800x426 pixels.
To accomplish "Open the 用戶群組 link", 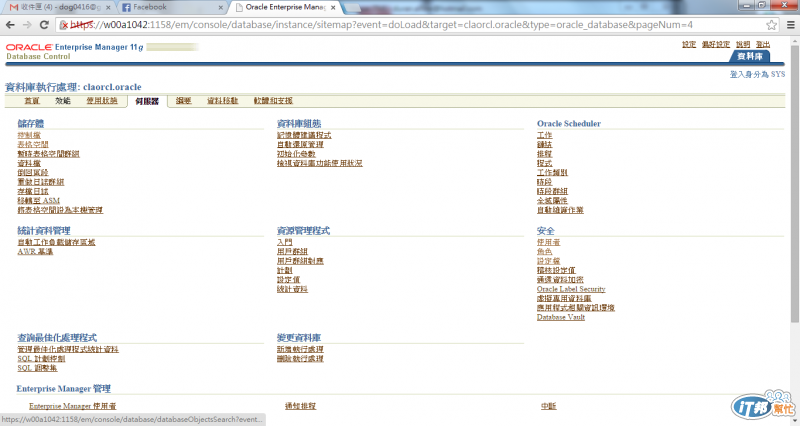I will (x=292, y=252).
